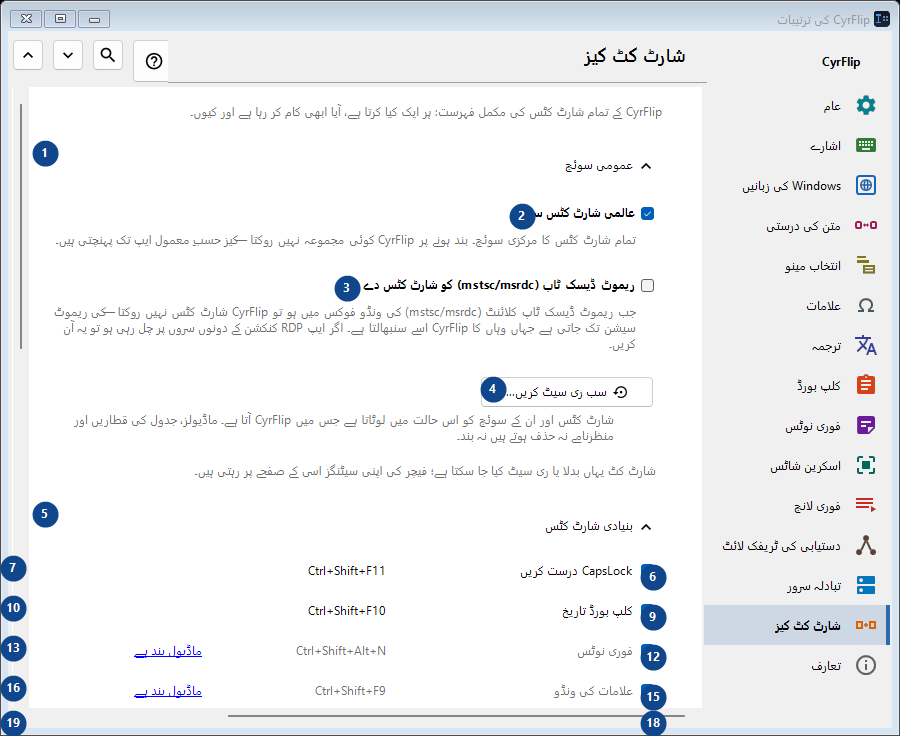Select the شارٹ کٹ کیز sidebar item
This screenshot has width=900, height=736.
(x=796, y=625)
